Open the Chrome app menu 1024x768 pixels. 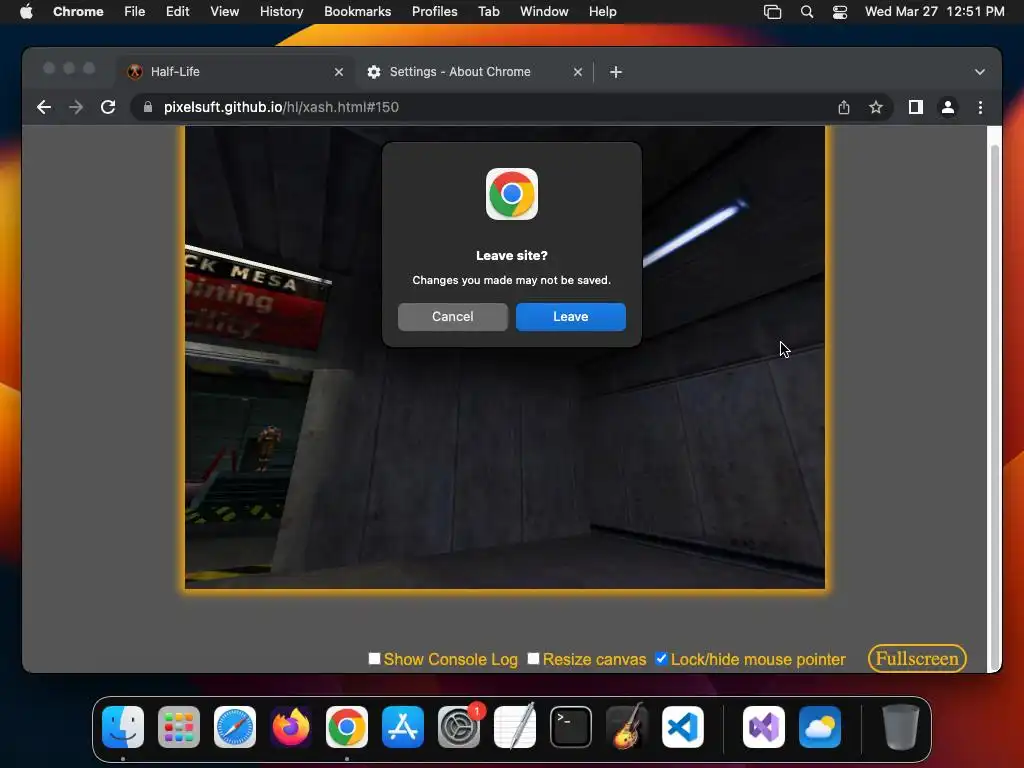pyautogui.click(x=78, y=12)
